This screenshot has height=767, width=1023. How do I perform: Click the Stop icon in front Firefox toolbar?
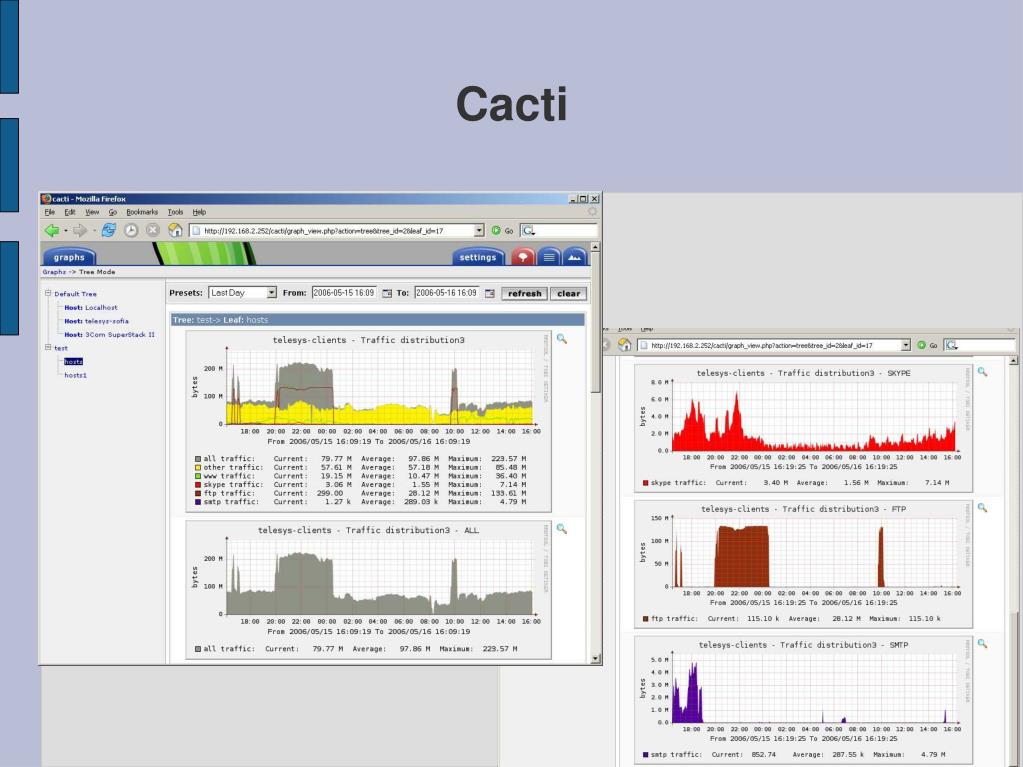(x=153, y=230)
